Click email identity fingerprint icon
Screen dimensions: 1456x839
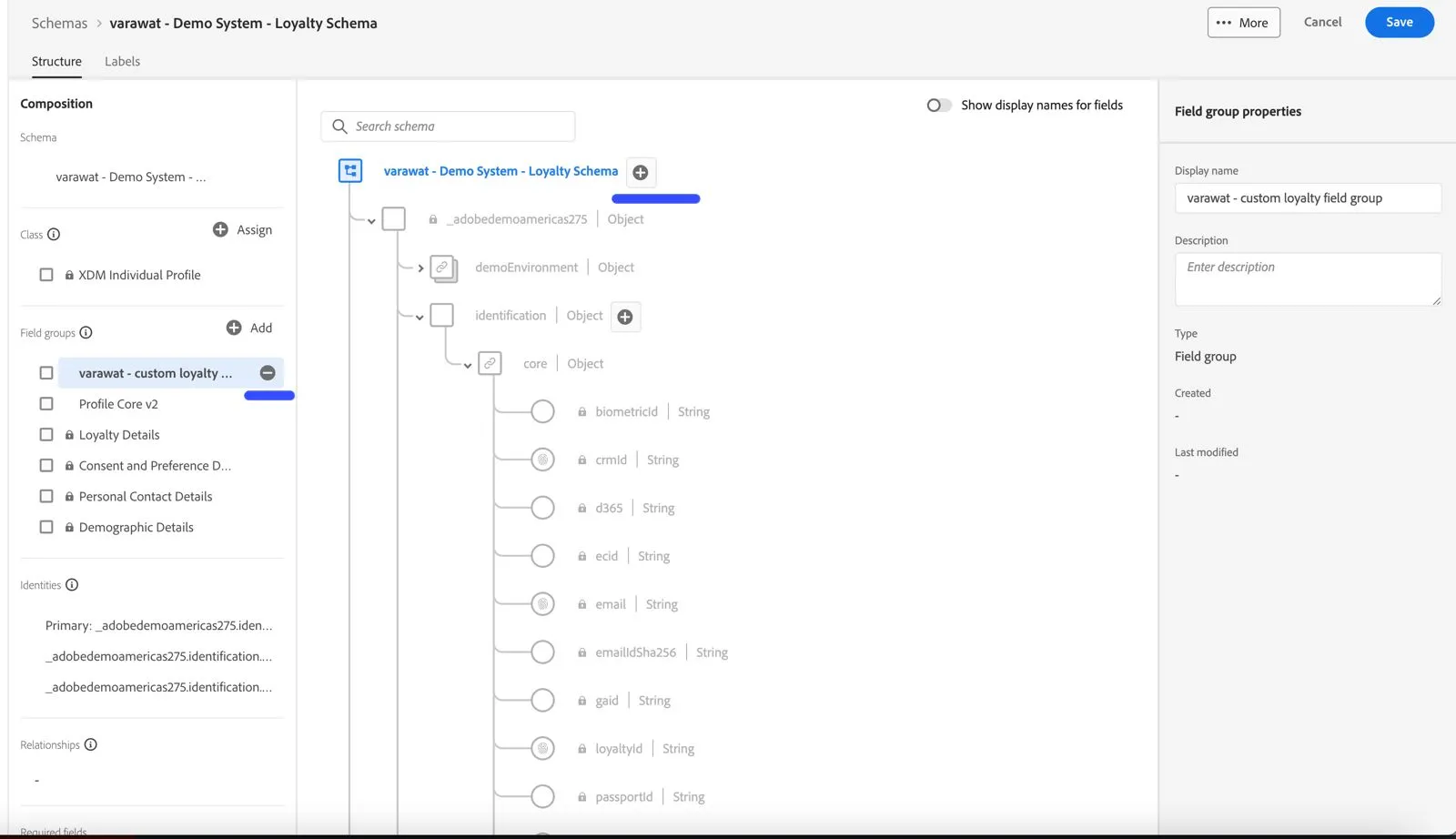[542, 604]
